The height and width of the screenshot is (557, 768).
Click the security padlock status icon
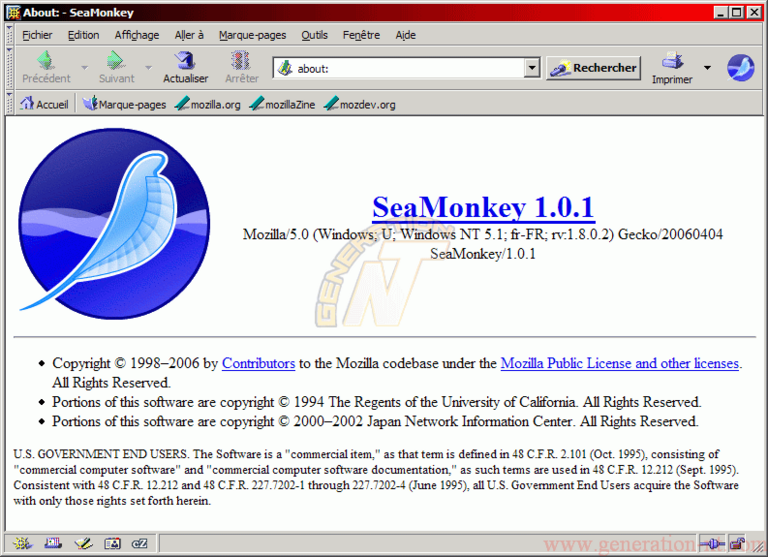click(x=736, y=543)
